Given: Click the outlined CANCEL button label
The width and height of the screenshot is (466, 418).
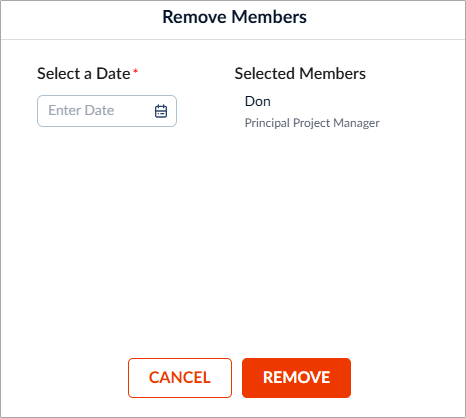Looking at the screenshot, I should [180, 378].
